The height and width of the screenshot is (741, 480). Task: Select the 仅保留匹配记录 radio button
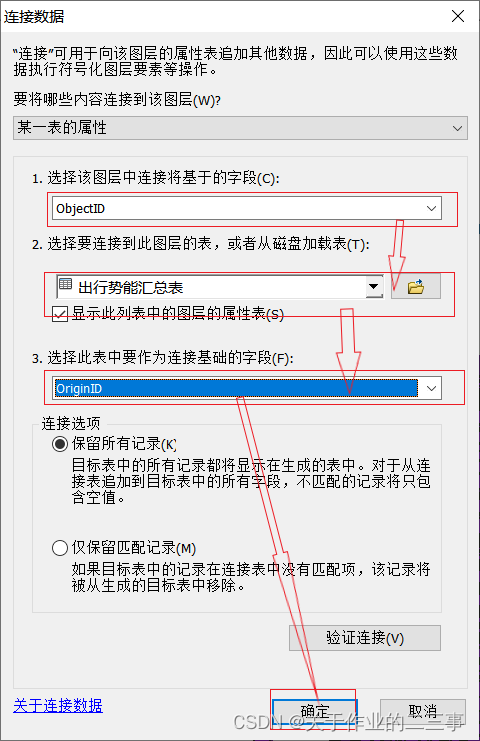point(60,548)
